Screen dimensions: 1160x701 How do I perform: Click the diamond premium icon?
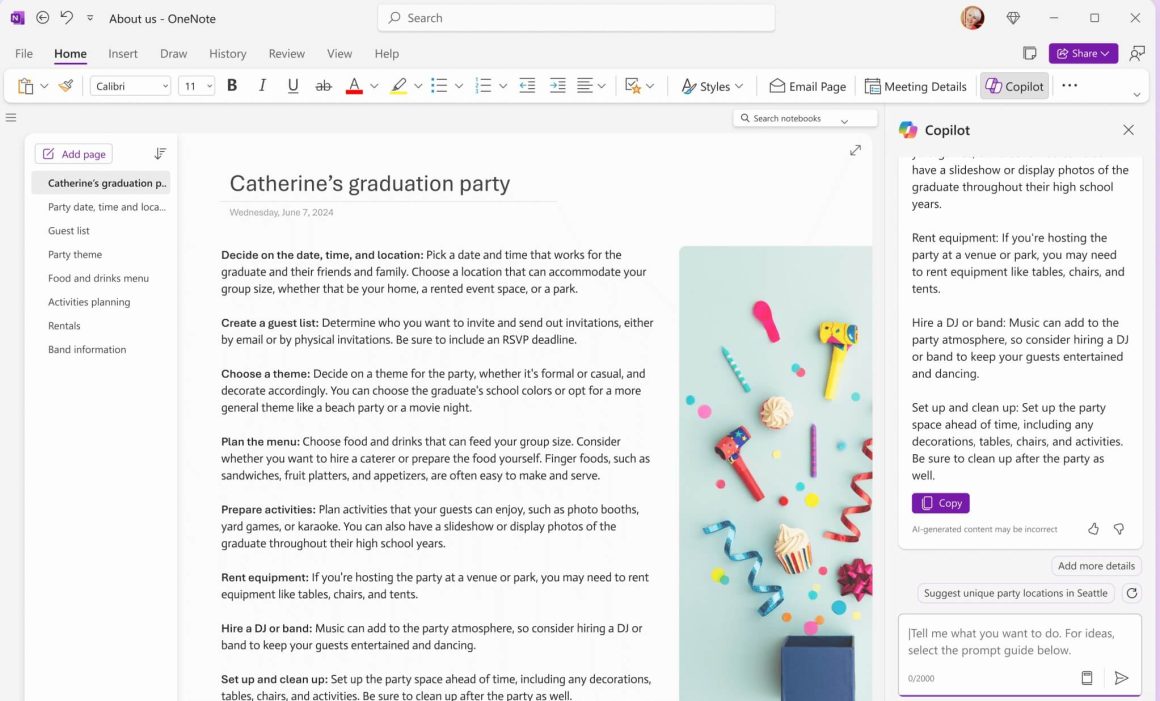click(x=1014, y=18)
